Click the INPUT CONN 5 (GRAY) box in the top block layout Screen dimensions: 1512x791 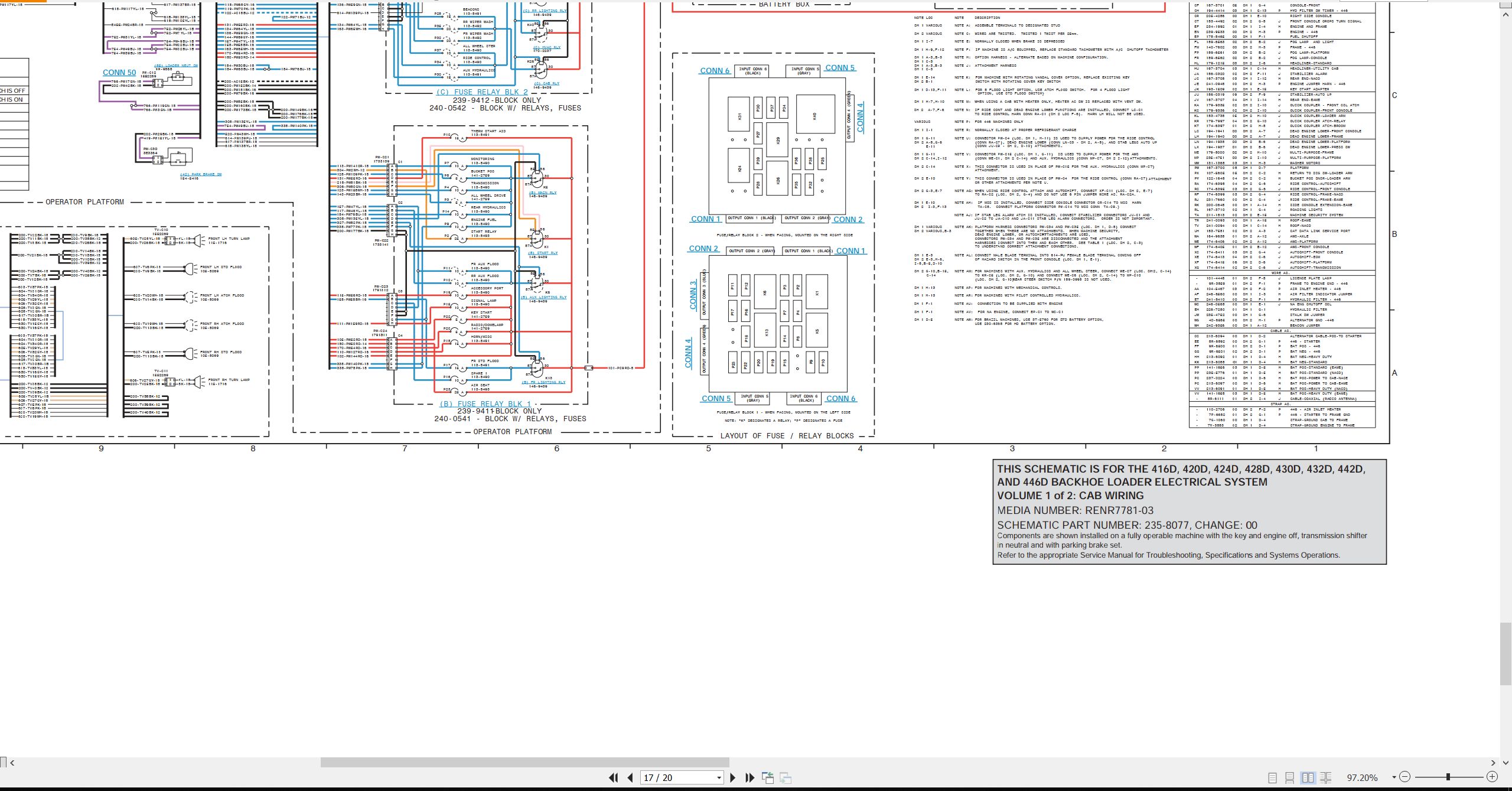coord(804,71)
